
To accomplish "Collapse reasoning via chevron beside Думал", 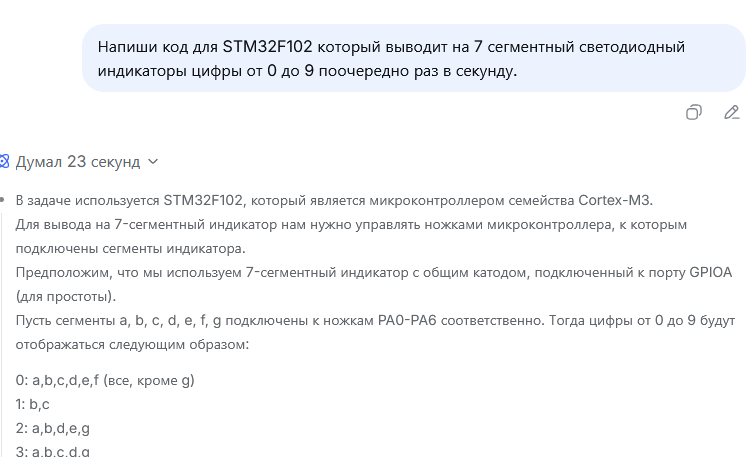I will coord(152,161).
